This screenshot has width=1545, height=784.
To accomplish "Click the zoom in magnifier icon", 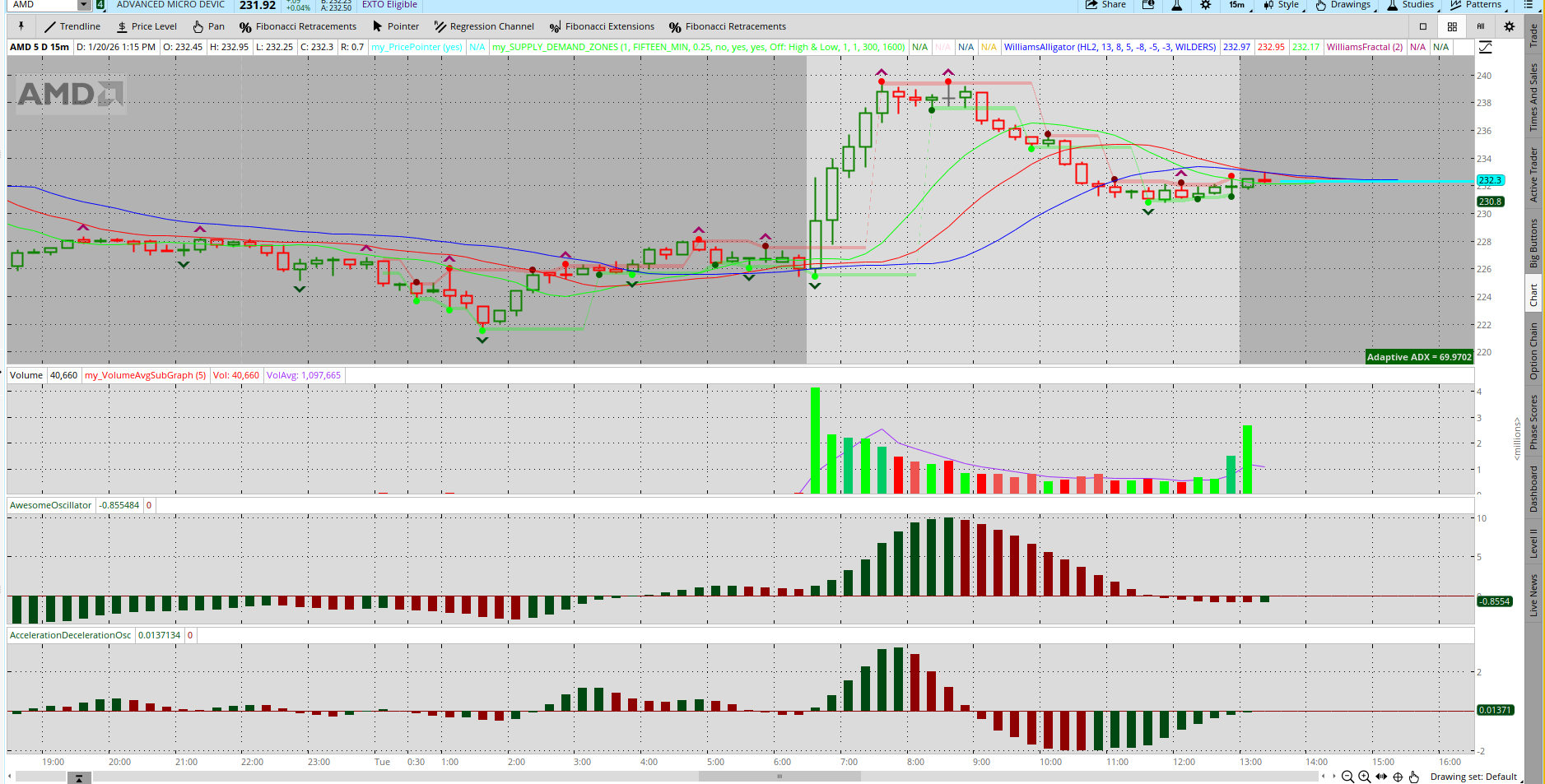I will click(x=1364, y=777).
